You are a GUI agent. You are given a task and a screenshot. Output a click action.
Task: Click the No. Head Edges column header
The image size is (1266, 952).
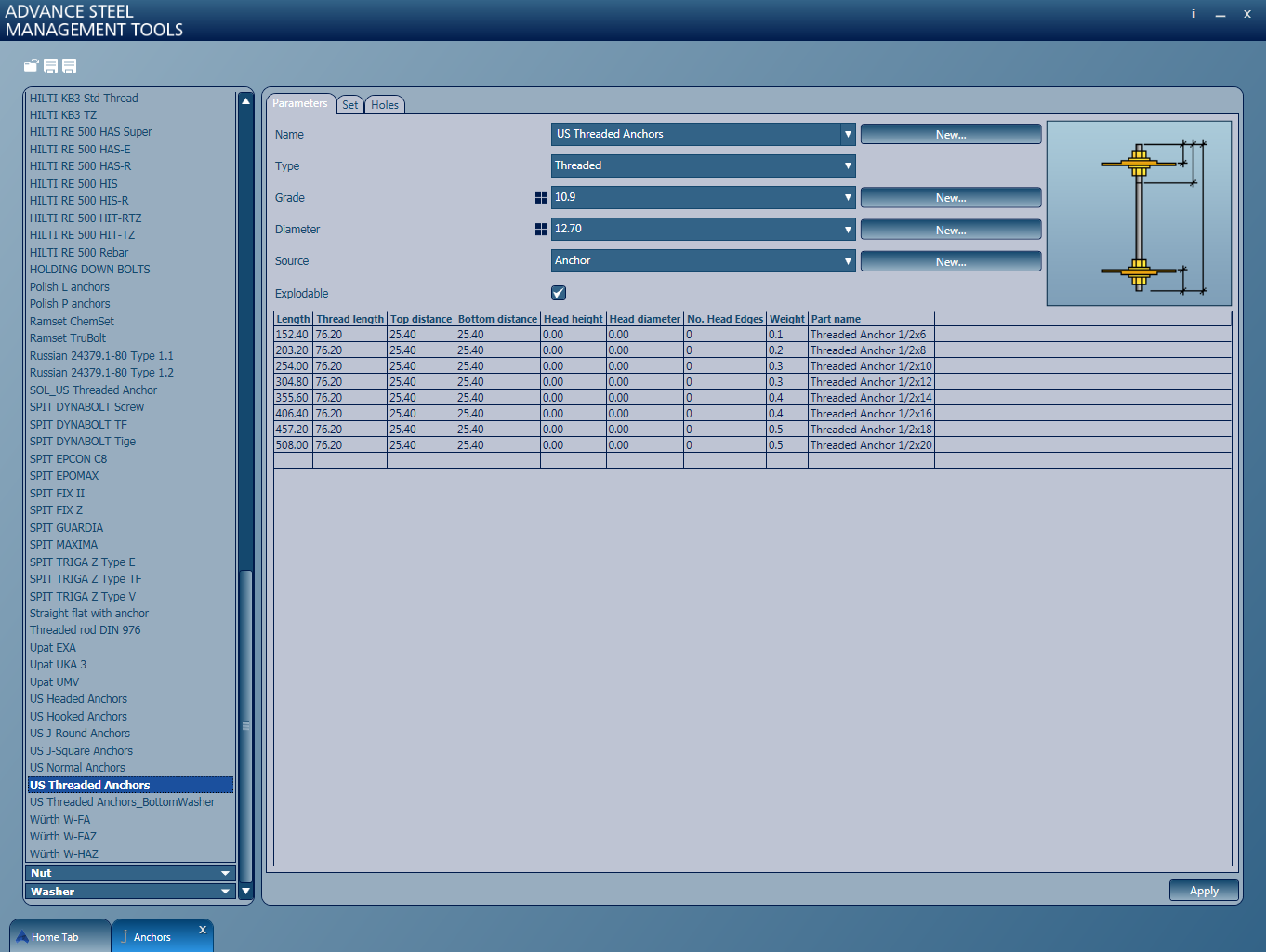pos(725,319)
